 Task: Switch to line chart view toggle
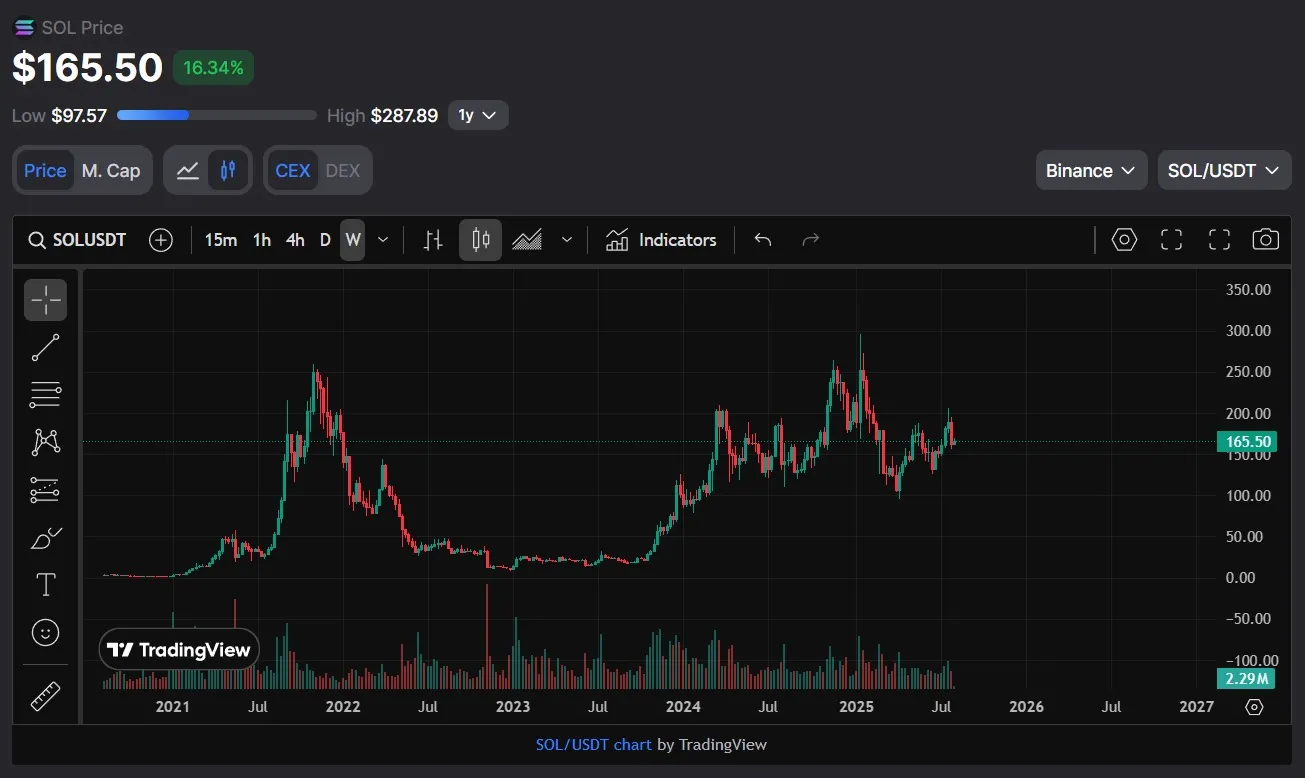click(187, 171)
